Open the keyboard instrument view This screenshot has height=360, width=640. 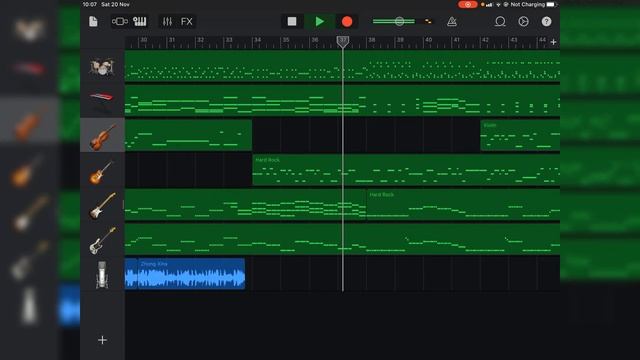click(140, 22)
